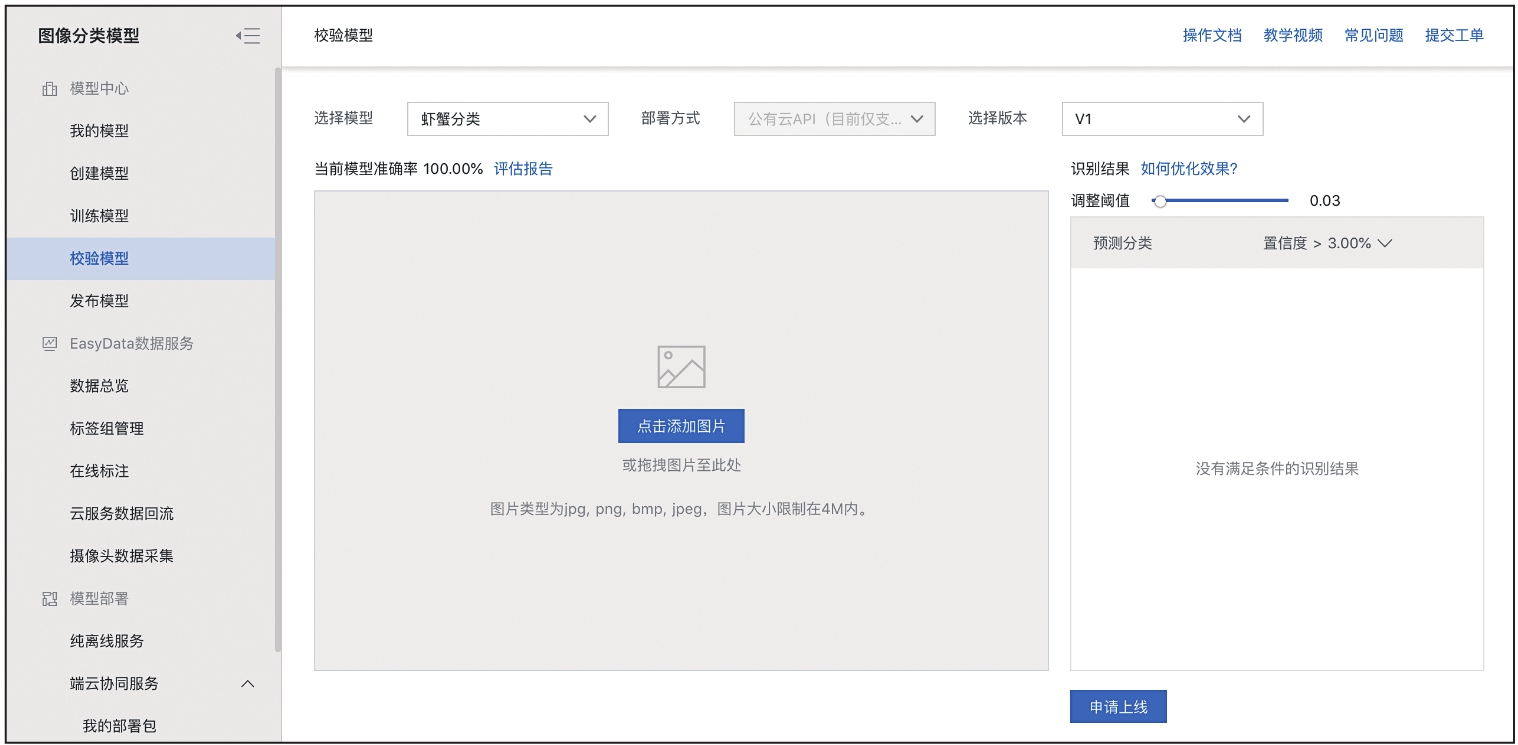The width and height of the screenshot is (1518, 745).
Task: Click the 模型部署 section heading
Action: (99, 598)
